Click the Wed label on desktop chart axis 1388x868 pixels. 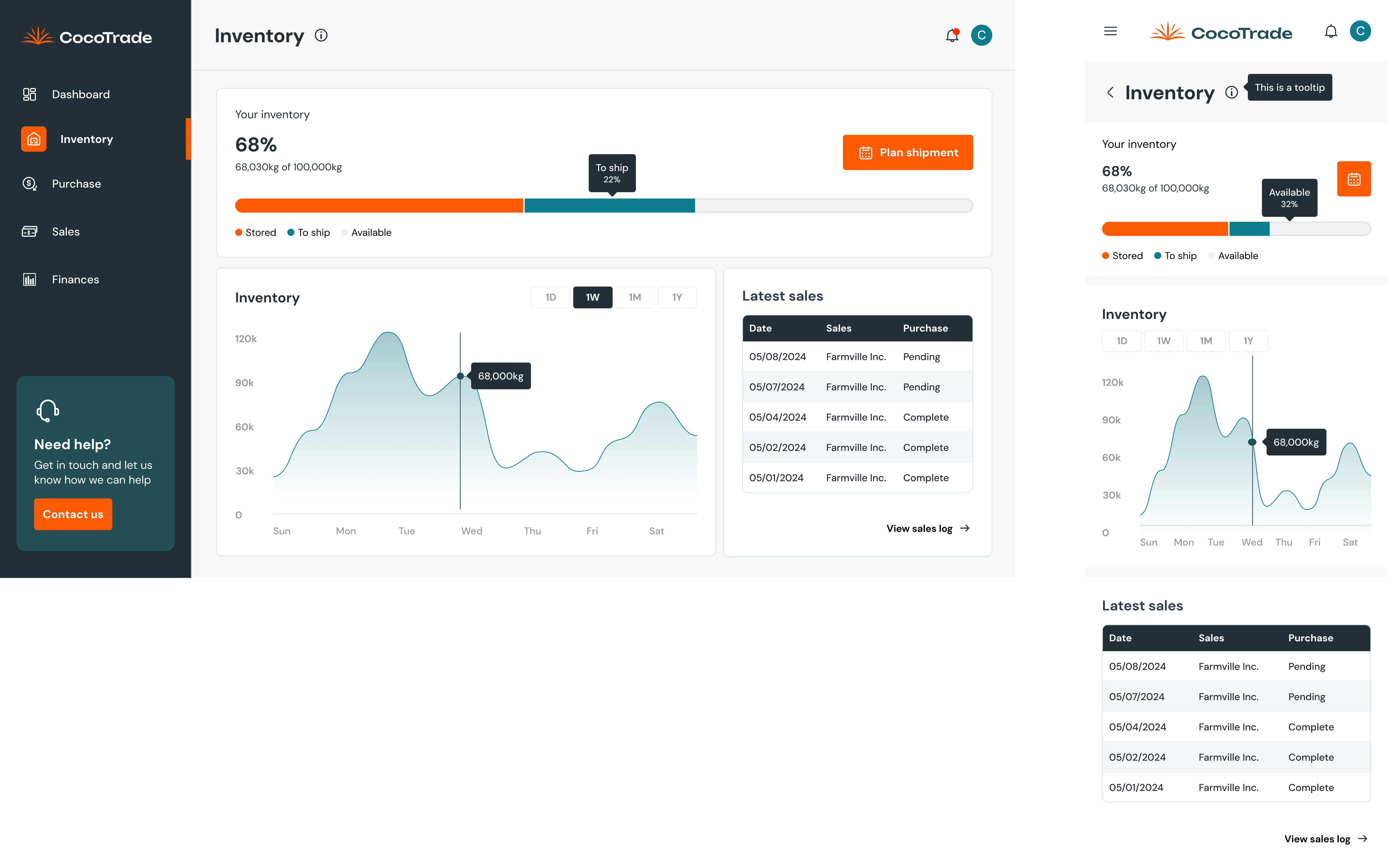click(x=472, y=531)
